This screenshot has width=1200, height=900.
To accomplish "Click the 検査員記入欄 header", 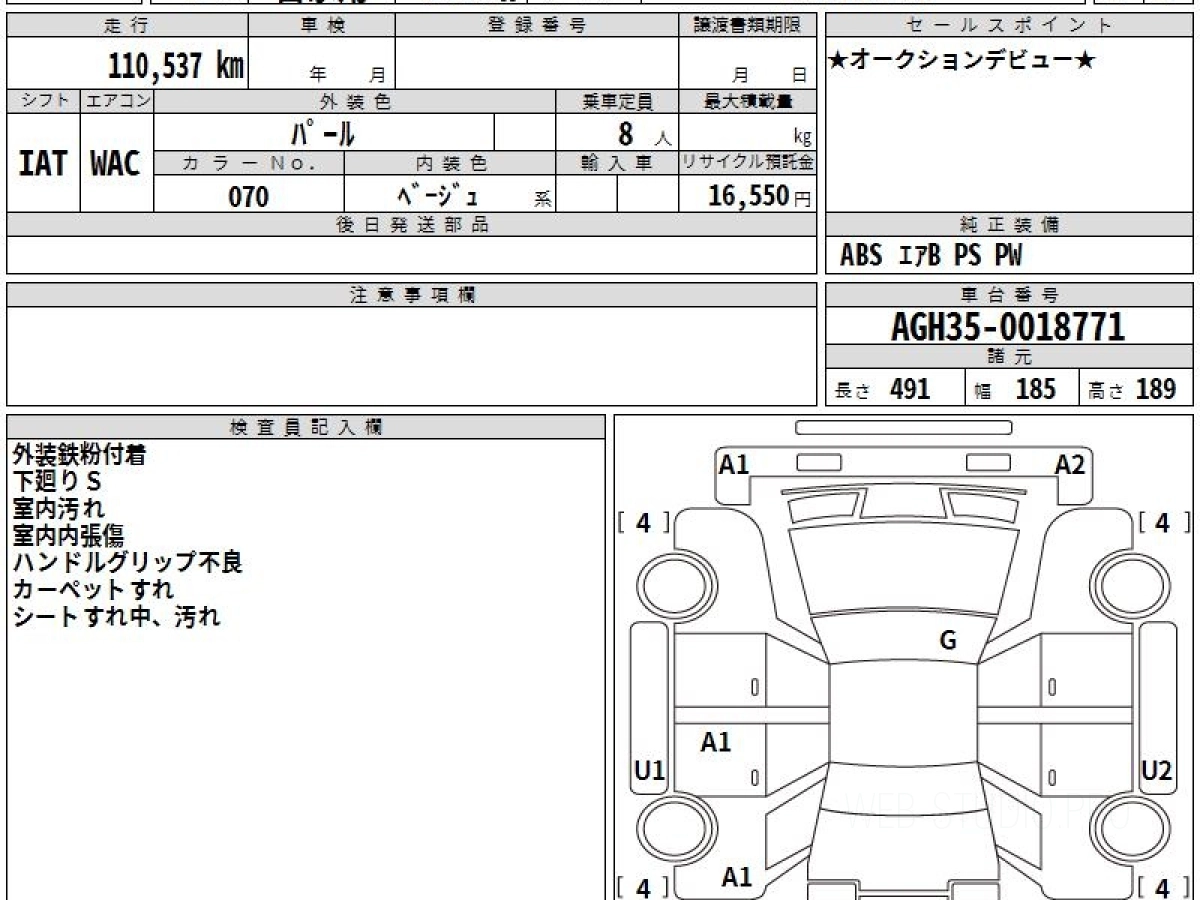I will [306, 427].
